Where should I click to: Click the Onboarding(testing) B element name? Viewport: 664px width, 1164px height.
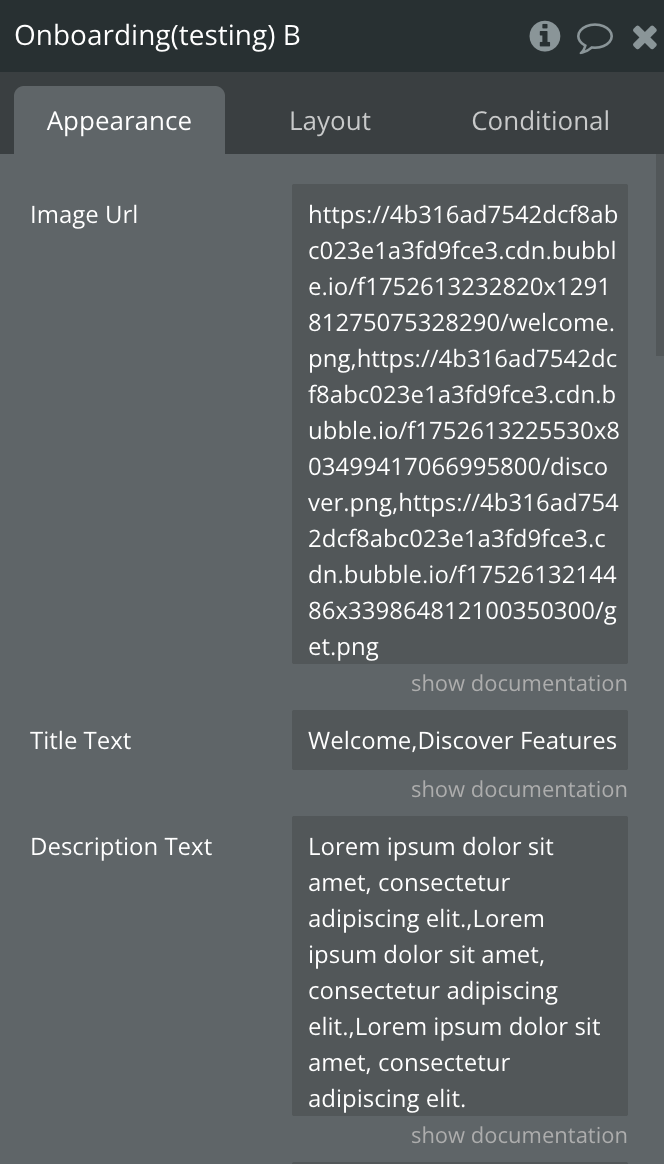point(157,36)
